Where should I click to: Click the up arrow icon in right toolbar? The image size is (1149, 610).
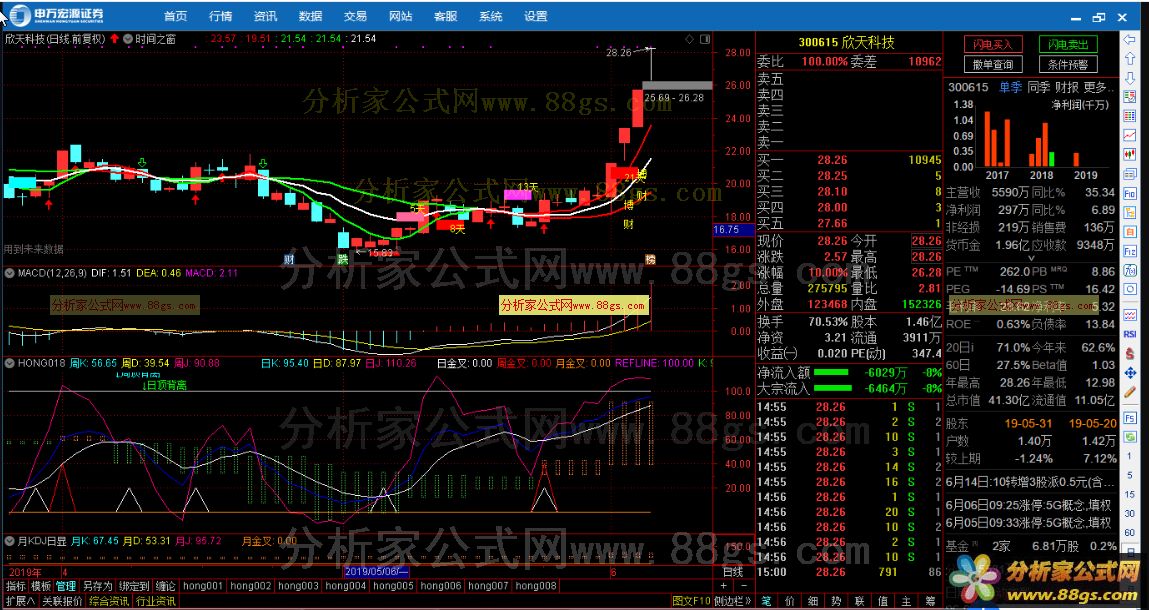click(x=1129, y=58)
